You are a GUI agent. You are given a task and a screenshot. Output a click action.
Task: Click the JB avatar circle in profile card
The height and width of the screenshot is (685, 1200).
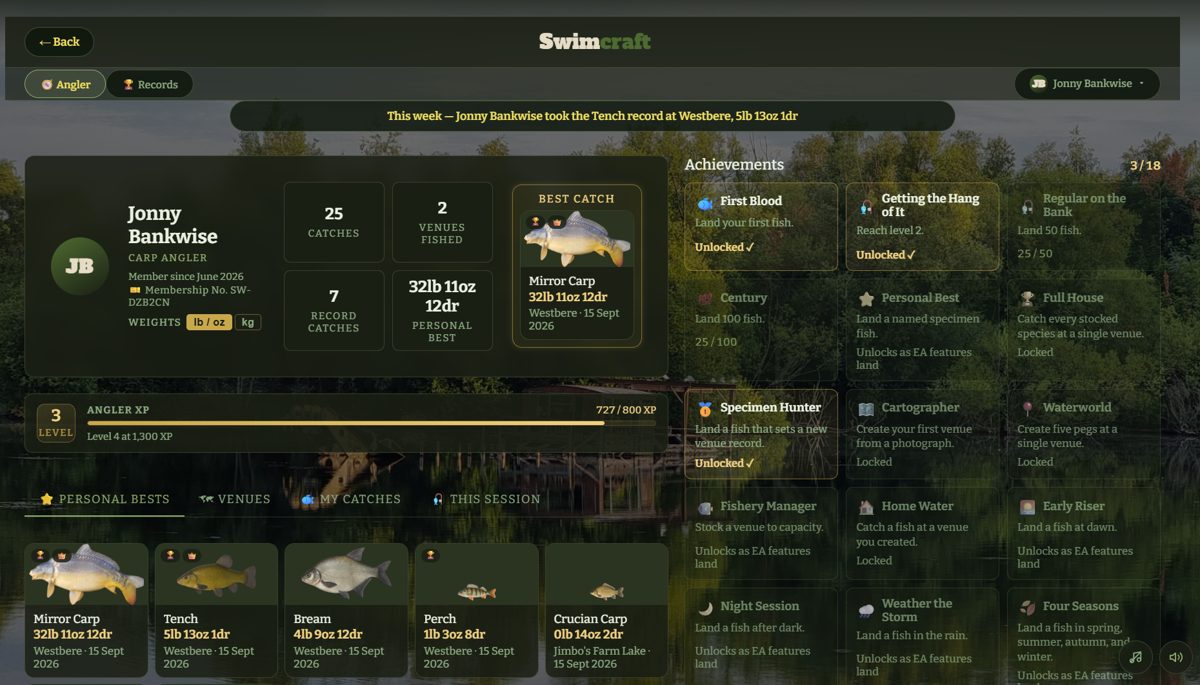pyautogui.click(x=80, y=266)
